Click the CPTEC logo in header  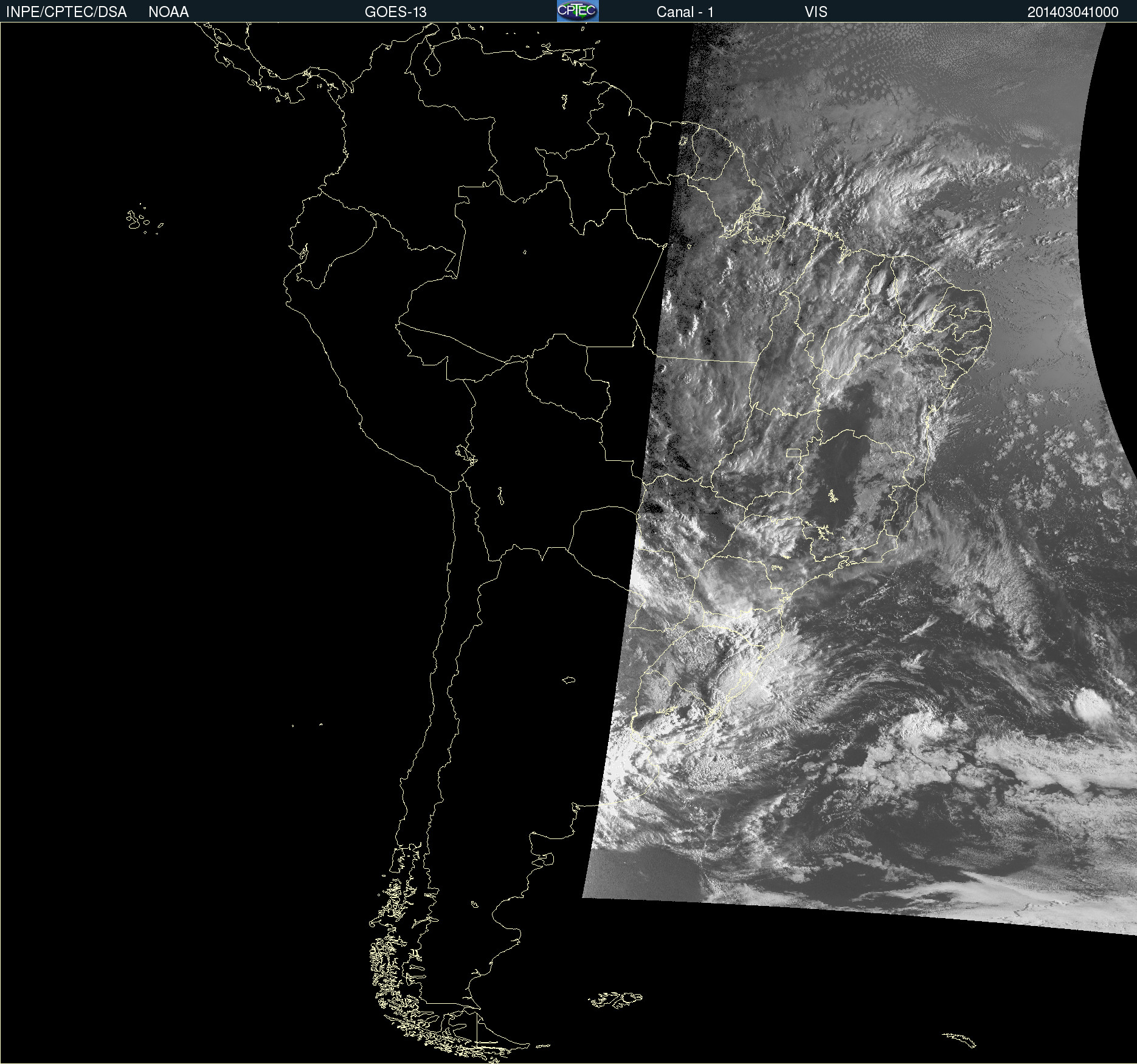click(x=578, y=11)
